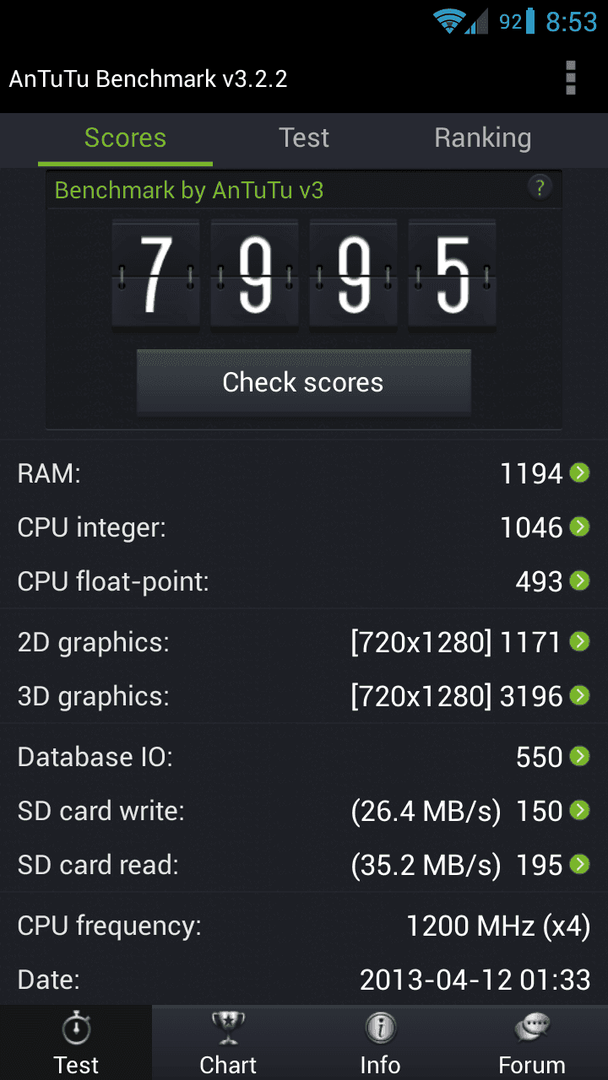The image size is (608, 1080).
Task: Expand the 3D graphics score arrow
Action: (x=580, y=696)
